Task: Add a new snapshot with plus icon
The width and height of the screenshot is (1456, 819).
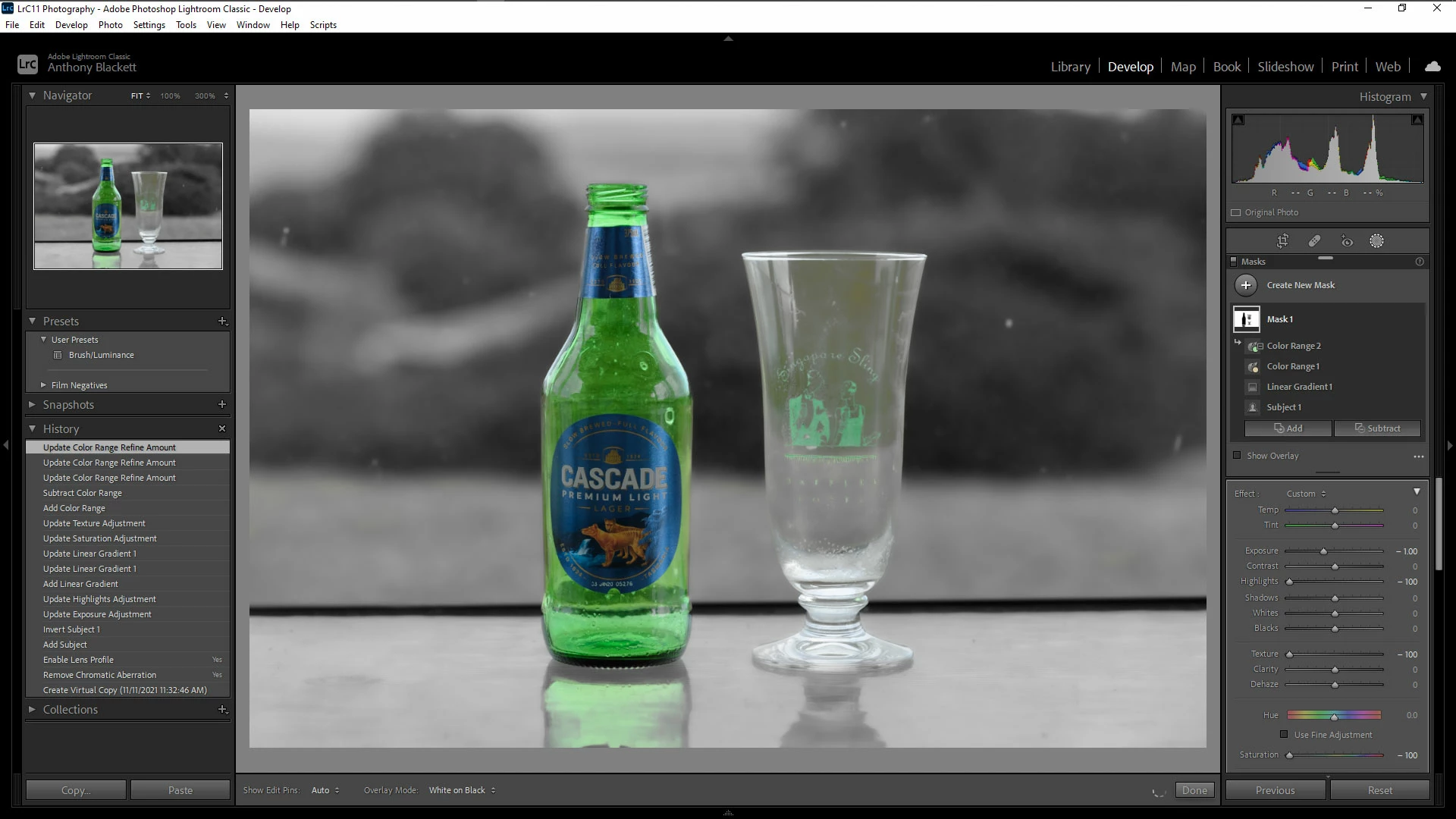Action: click(x=222, y=404)
